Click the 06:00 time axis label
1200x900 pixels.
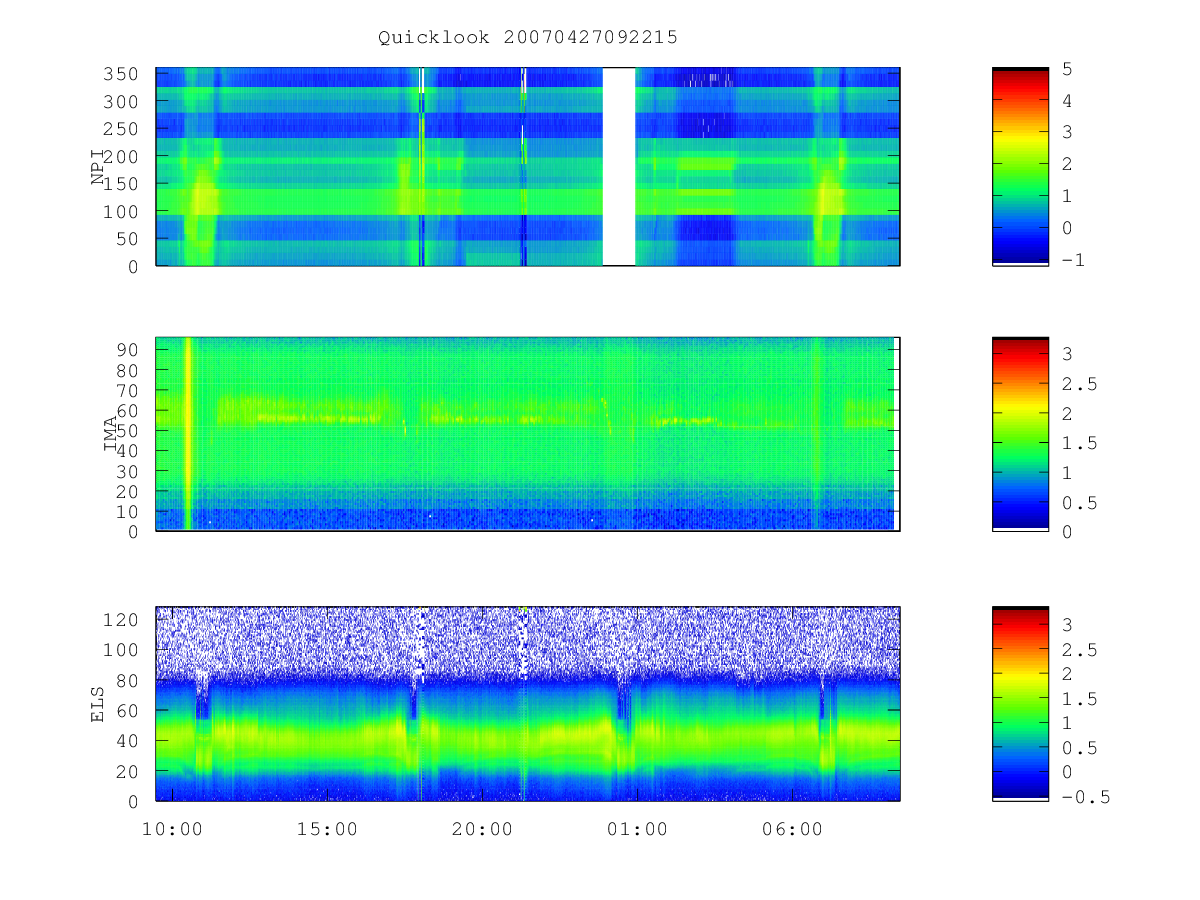pyautogui.click(x=791, y=829)
